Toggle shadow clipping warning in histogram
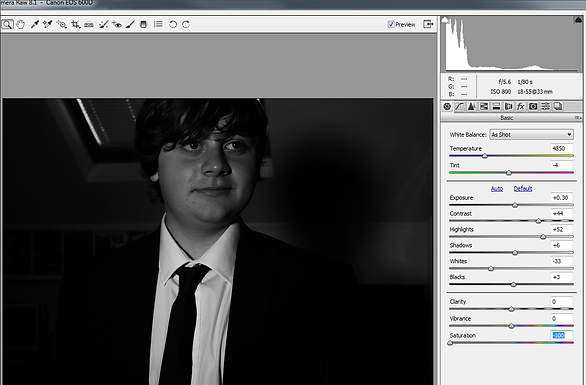 [445, 20]
